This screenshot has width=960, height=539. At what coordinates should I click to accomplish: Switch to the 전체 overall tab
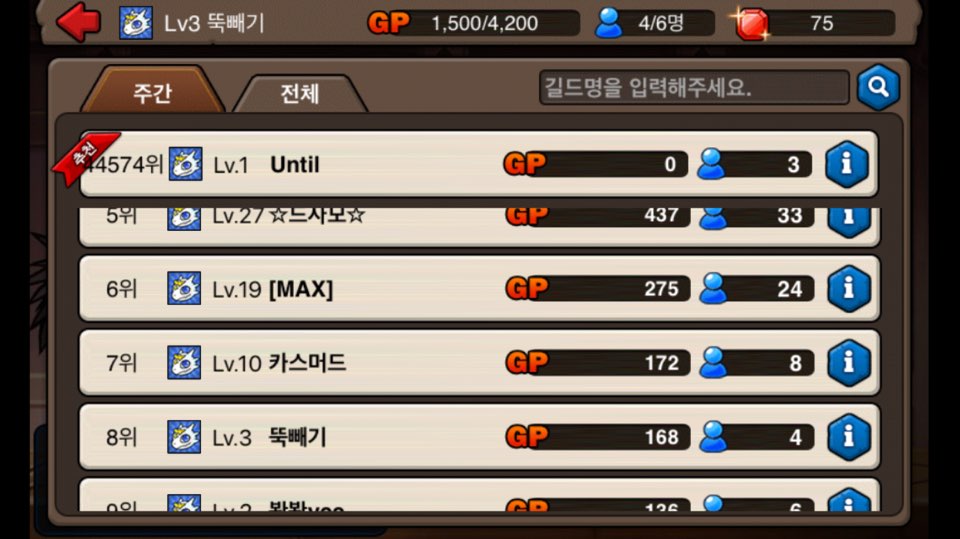pos(300,94)
